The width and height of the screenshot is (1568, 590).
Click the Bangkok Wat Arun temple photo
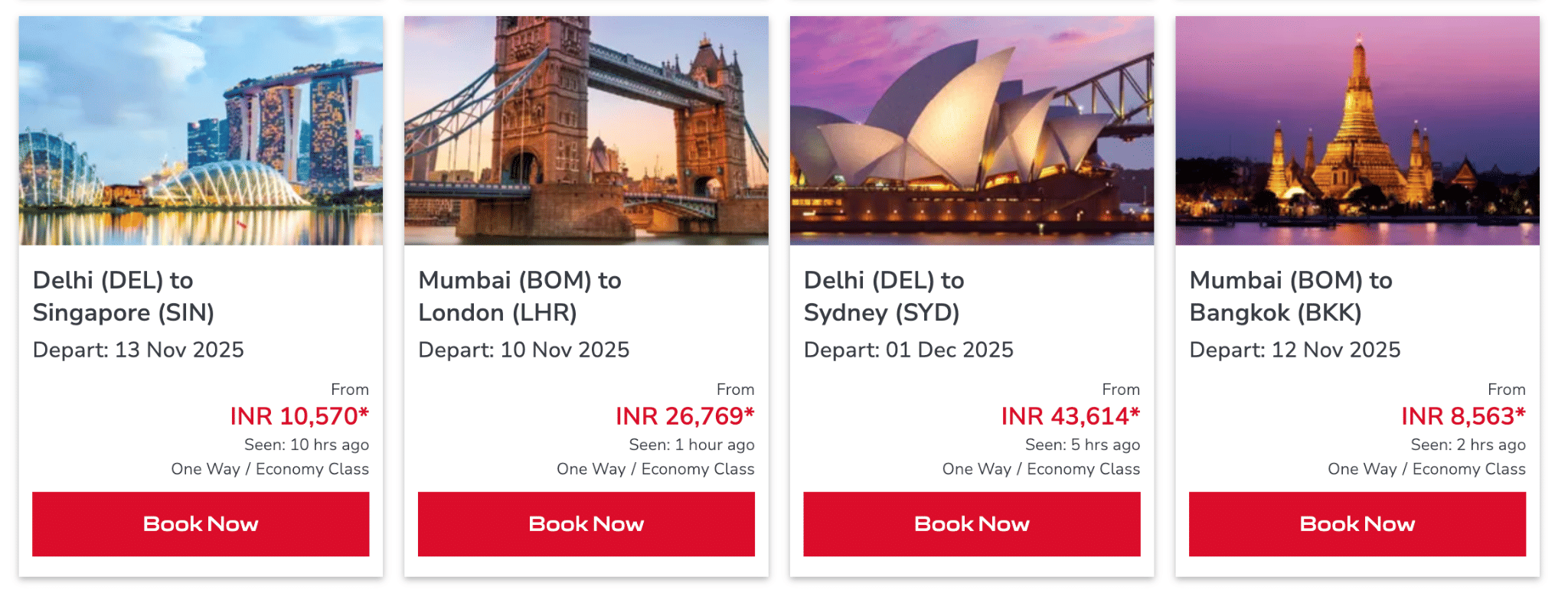(x=1357, y=131)
